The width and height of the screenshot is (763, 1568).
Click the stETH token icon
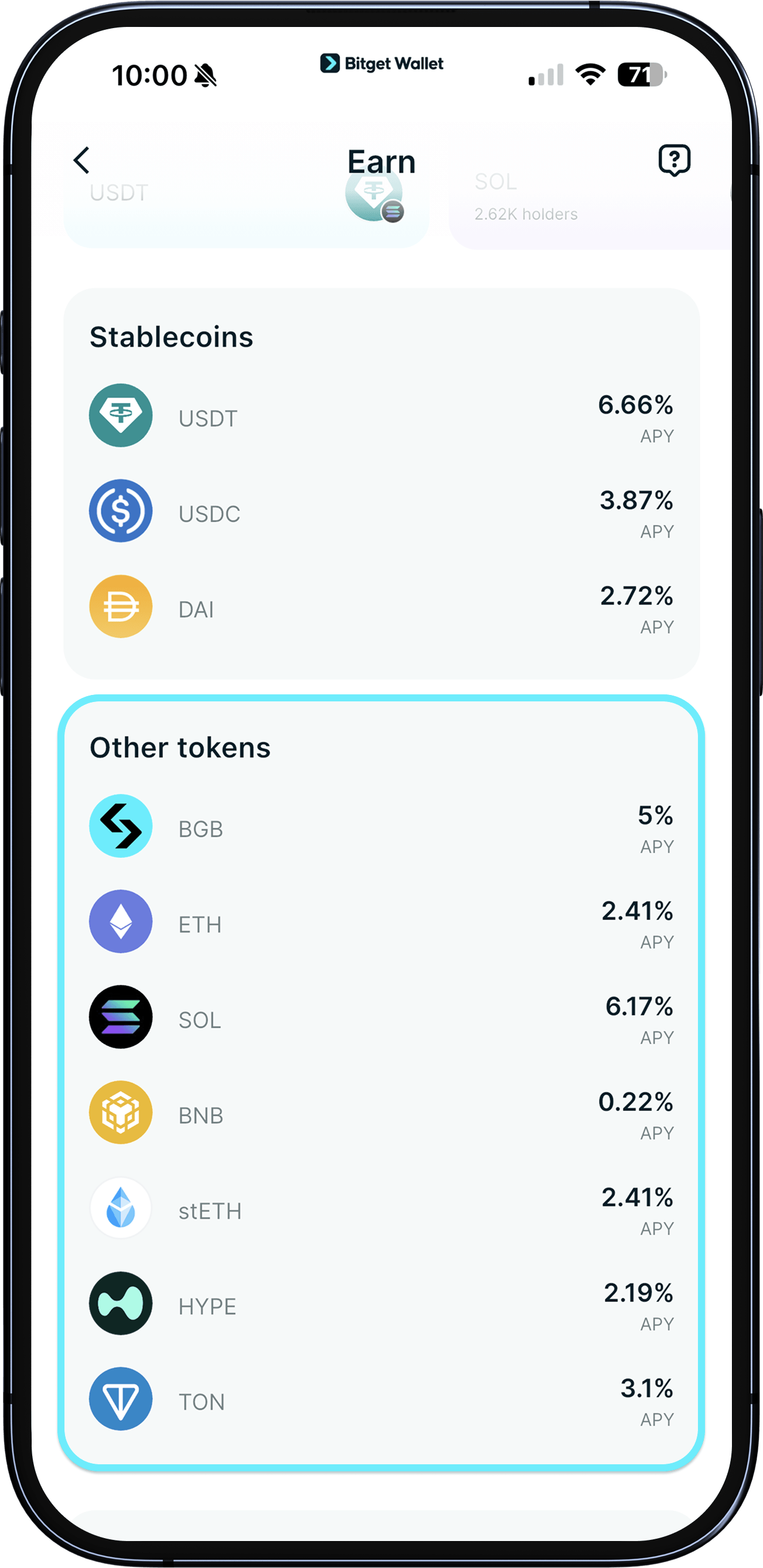point(120,1208)
